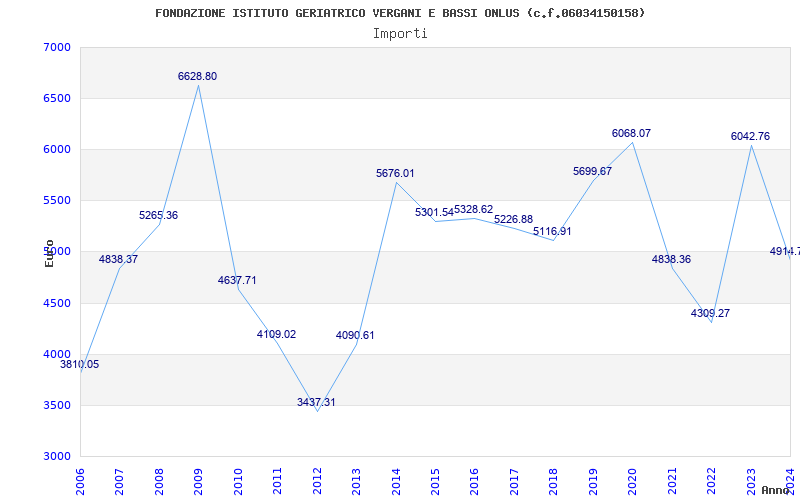The width and height of the screenshot is (800, 500).
Task: Click the chart title FONDAZIONE ISTITUTO GERIATRICO VERGANI
Action: tap(400, 13)
